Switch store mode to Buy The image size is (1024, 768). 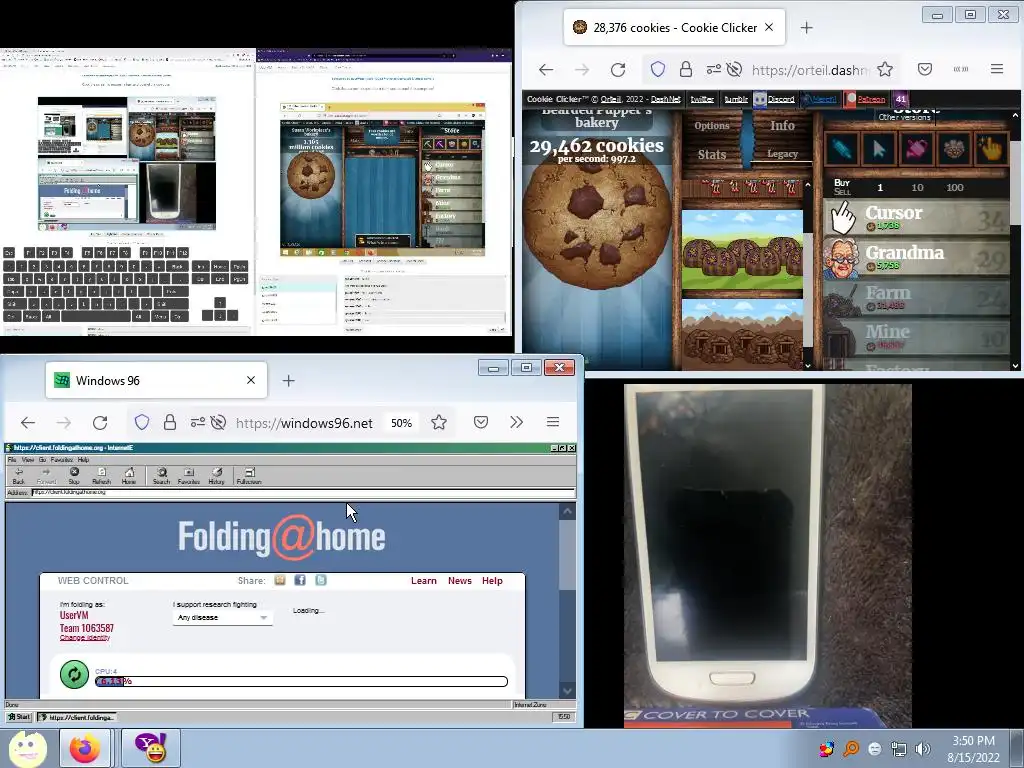842,183
